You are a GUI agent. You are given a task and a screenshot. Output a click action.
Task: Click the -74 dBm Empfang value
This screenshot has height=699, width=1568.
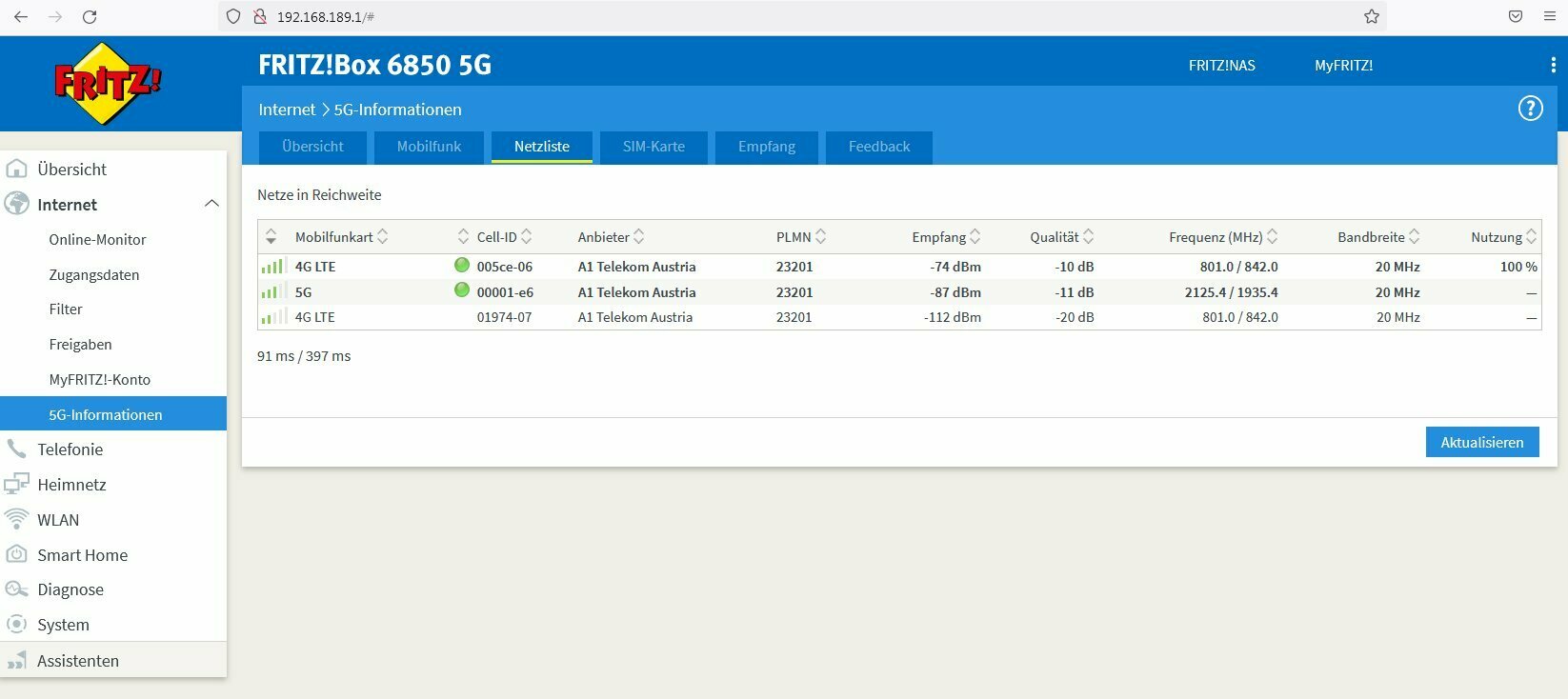(x=955, y=267)
